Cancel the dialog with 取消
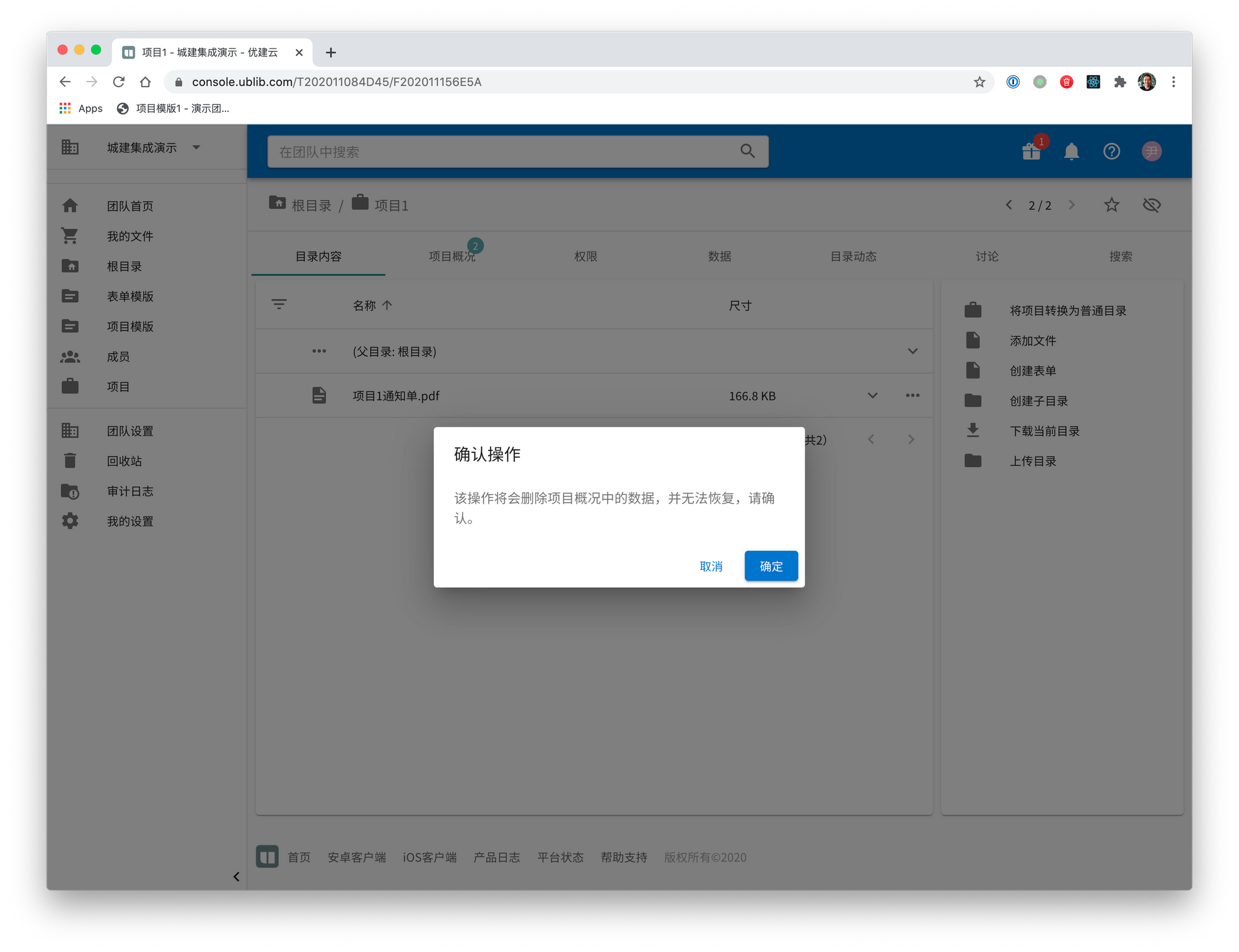The width and height of the screenshot is (1239, 952). coord(711,566)
